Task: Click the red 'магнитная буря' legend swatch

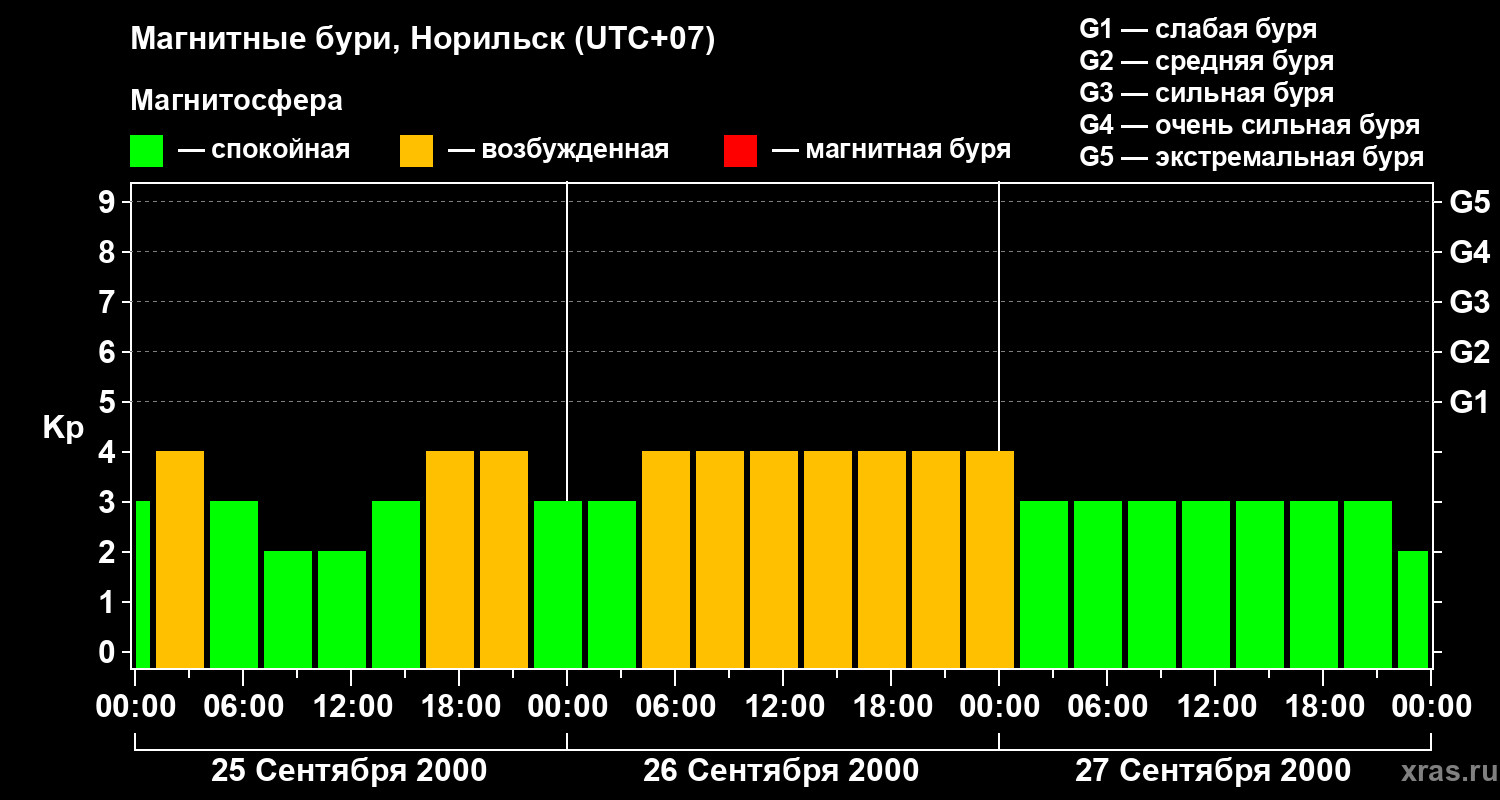Action: tap(740, 151)
